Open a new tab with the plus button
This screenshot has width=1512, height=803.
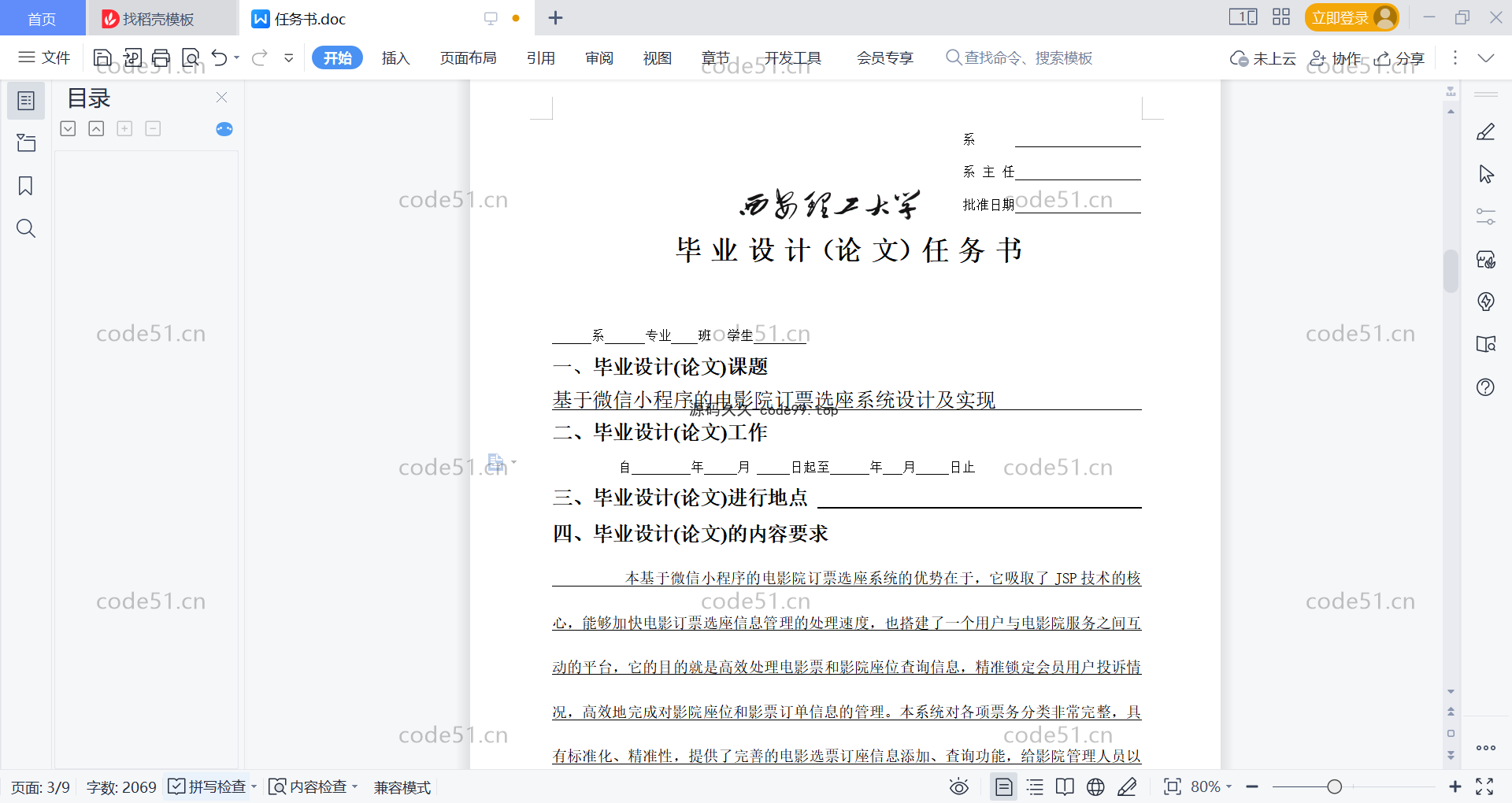[555, 17]
